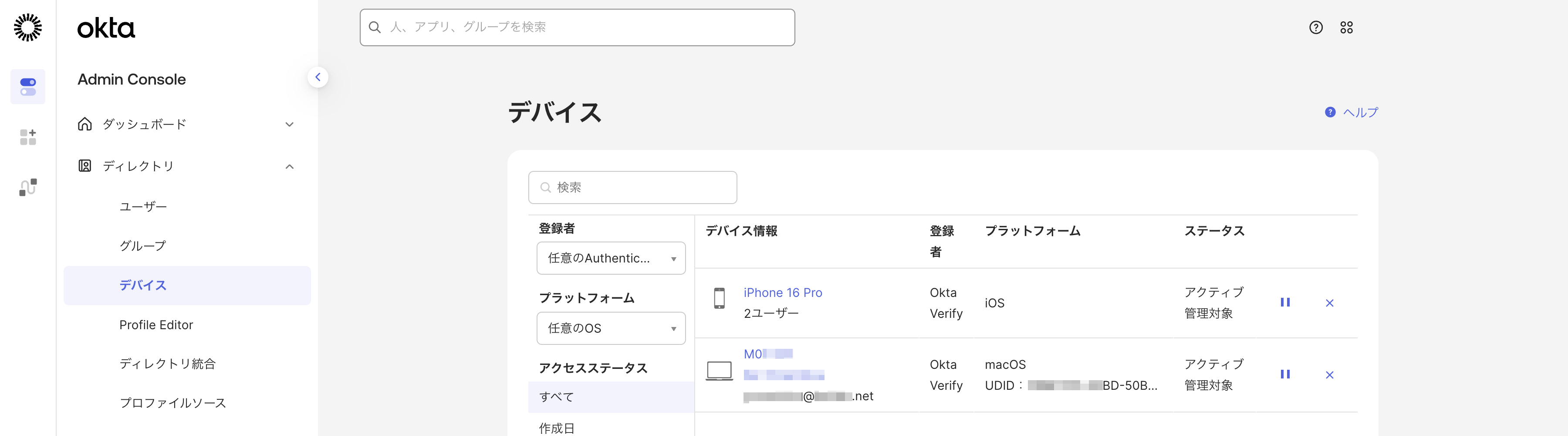The height and width of the screenshot is (436, 1568).
Task: Open Profile Editor in the sidebar
Action: (x=156, y=324)
